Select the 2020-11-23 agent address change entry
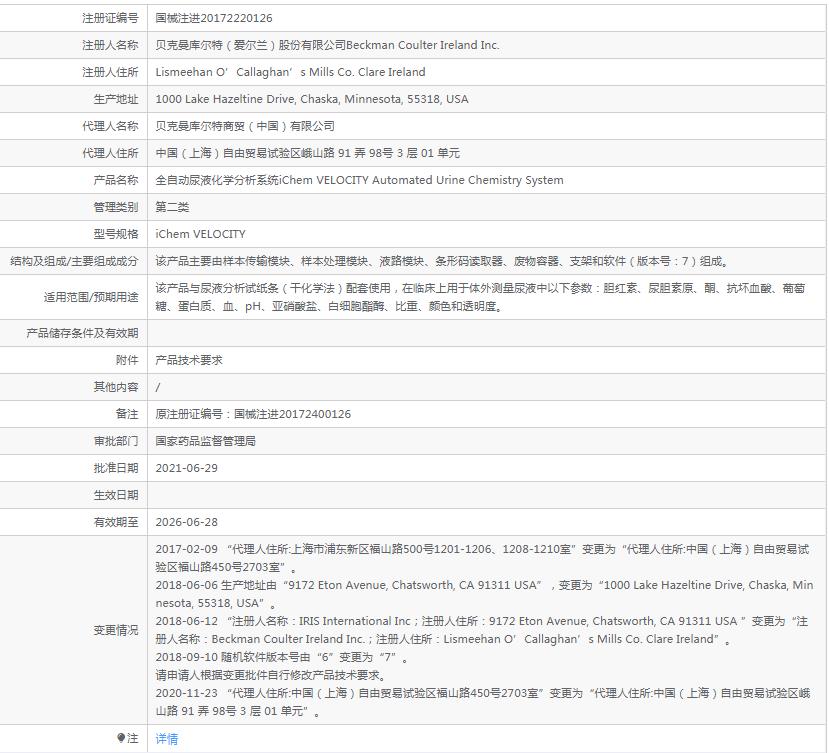829x753 pixels. pos(483,702)
